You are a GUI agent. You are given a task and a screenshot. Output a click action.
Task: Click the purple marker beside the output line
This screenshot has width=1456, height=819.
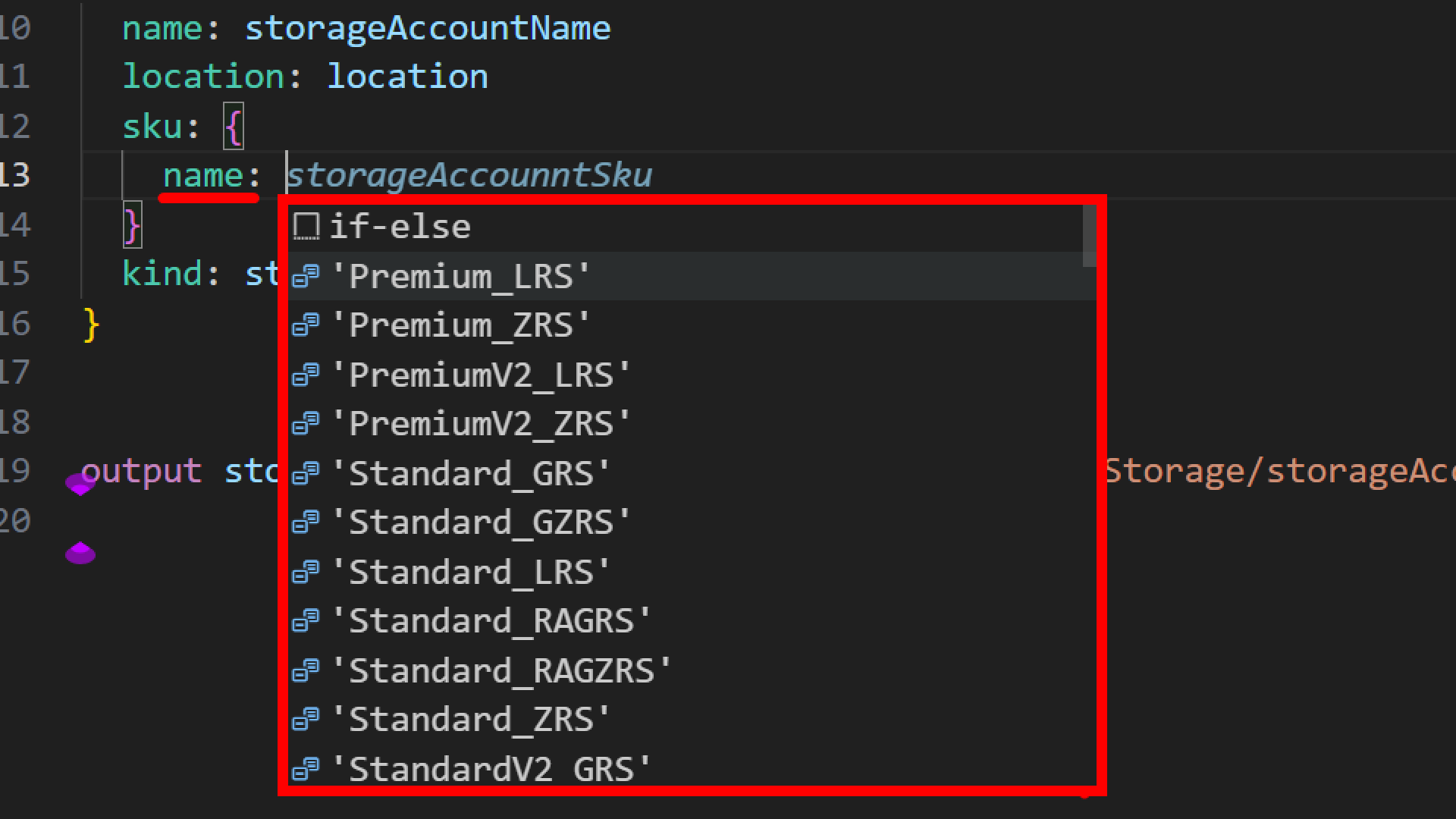tap(80, 484)
